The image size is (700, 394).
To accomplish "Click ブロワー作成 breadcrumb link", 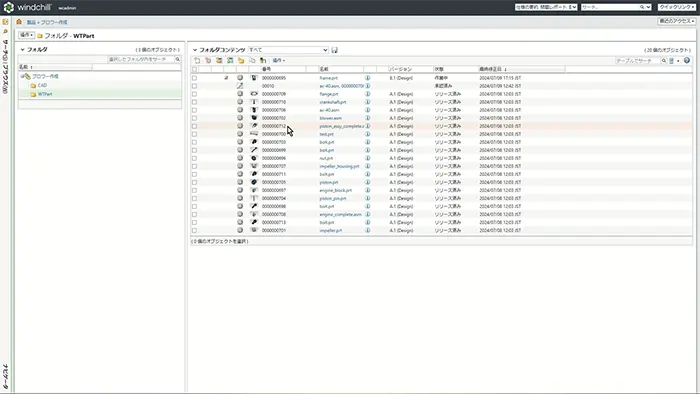I will tap(54, 22).
